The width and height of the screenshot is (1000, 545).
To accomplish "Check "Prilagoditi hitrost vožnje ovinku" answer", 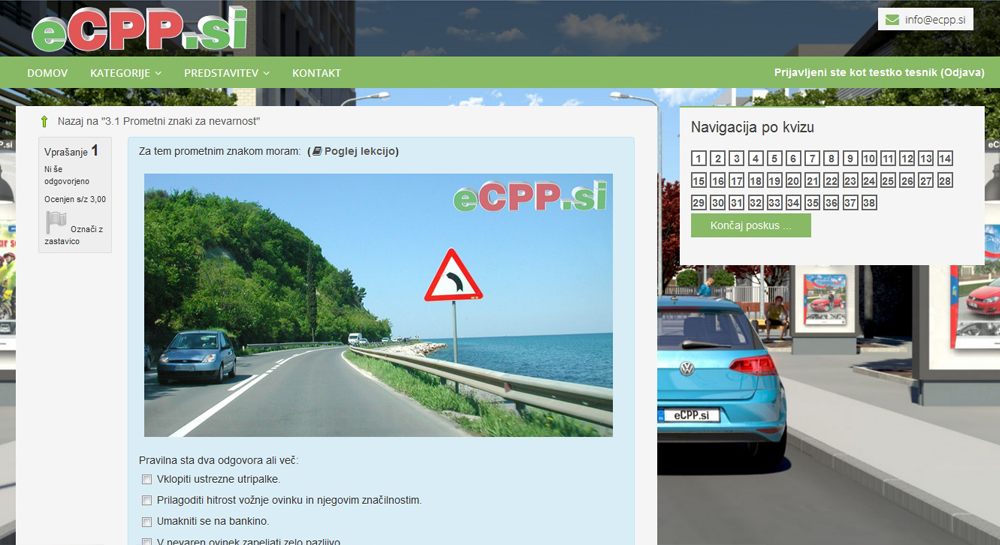I will pyautogui.click(x=147, y=500).
